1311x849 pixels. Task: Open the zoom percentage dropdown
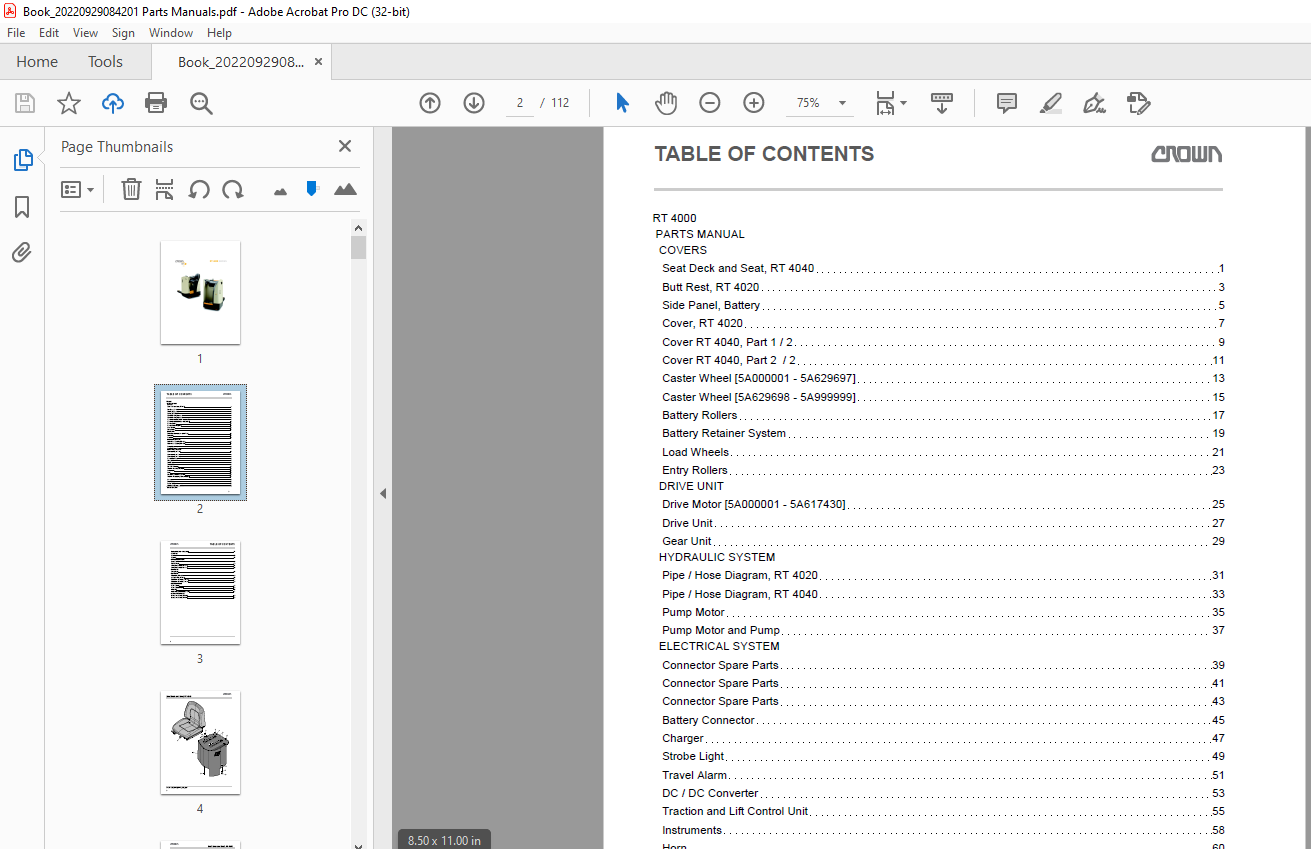pos(841,103)
